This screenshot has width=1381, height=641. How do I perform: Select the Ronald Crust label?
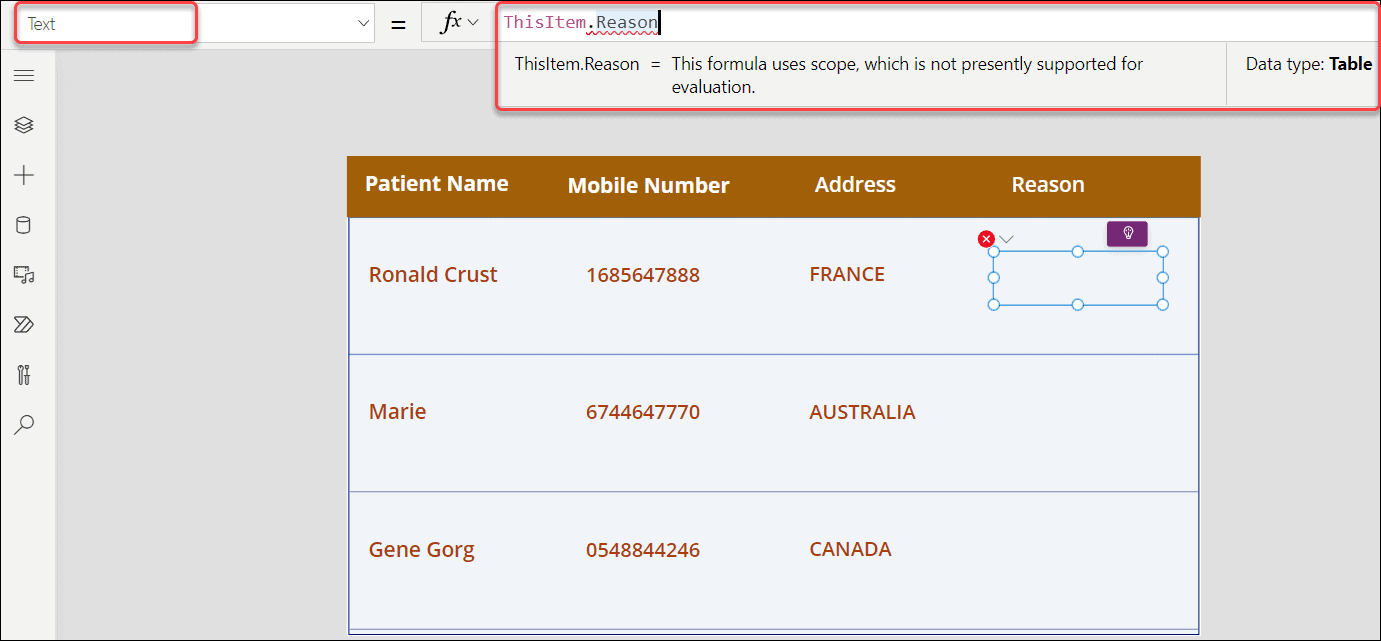(433, 275)
